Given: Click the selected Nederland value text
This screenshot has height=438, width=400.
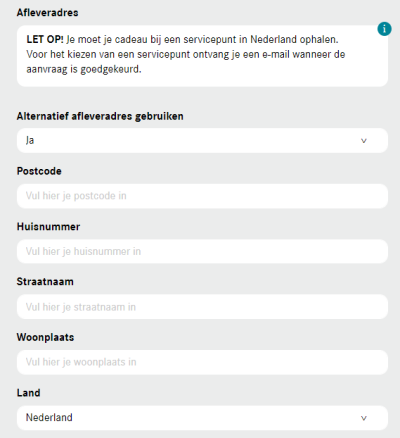Looking at the screenshot, I should [49, 418].
